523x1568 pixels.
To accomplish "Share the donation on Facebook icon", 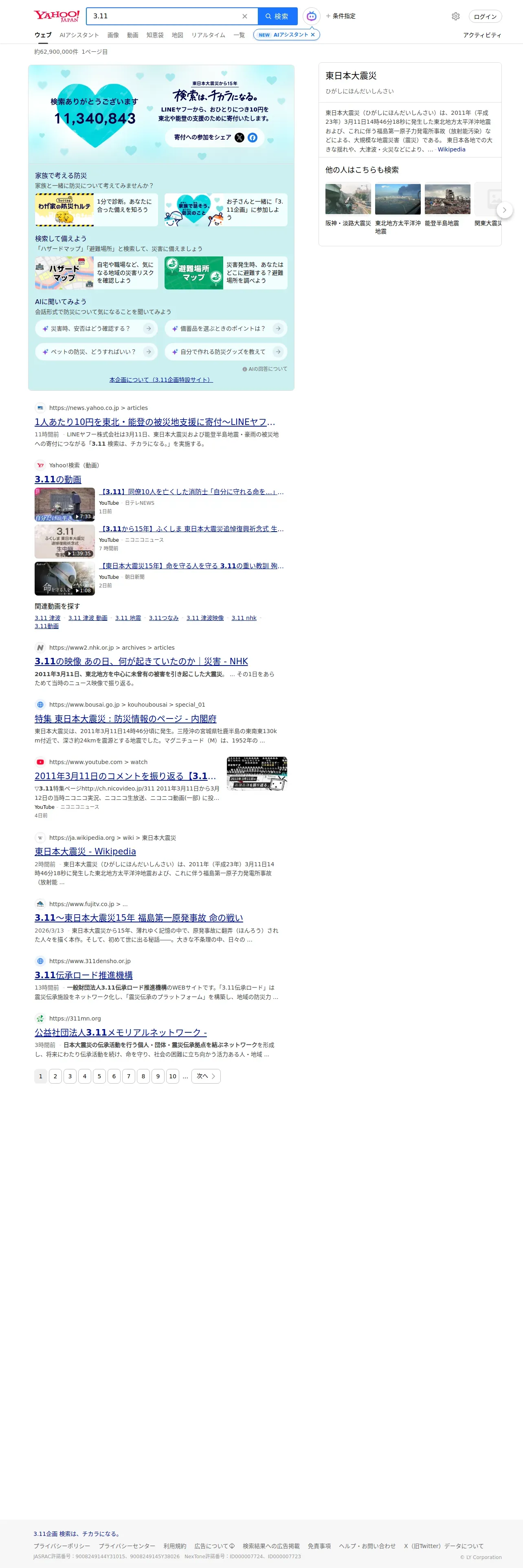I will click(x=253, y=138).
